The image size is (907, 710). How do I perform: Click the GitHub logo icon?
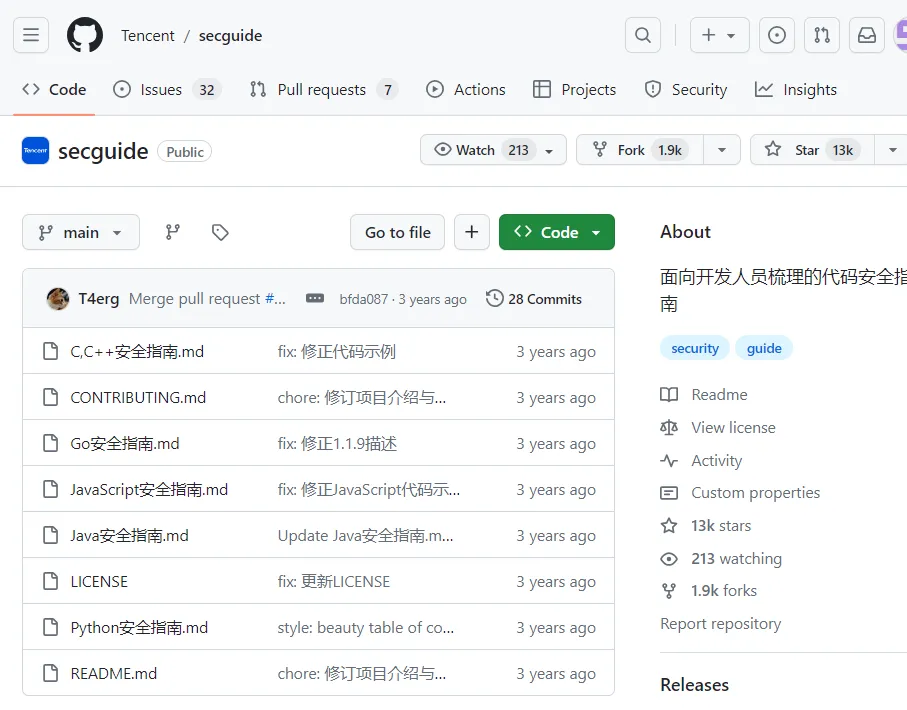coord(85,35)
